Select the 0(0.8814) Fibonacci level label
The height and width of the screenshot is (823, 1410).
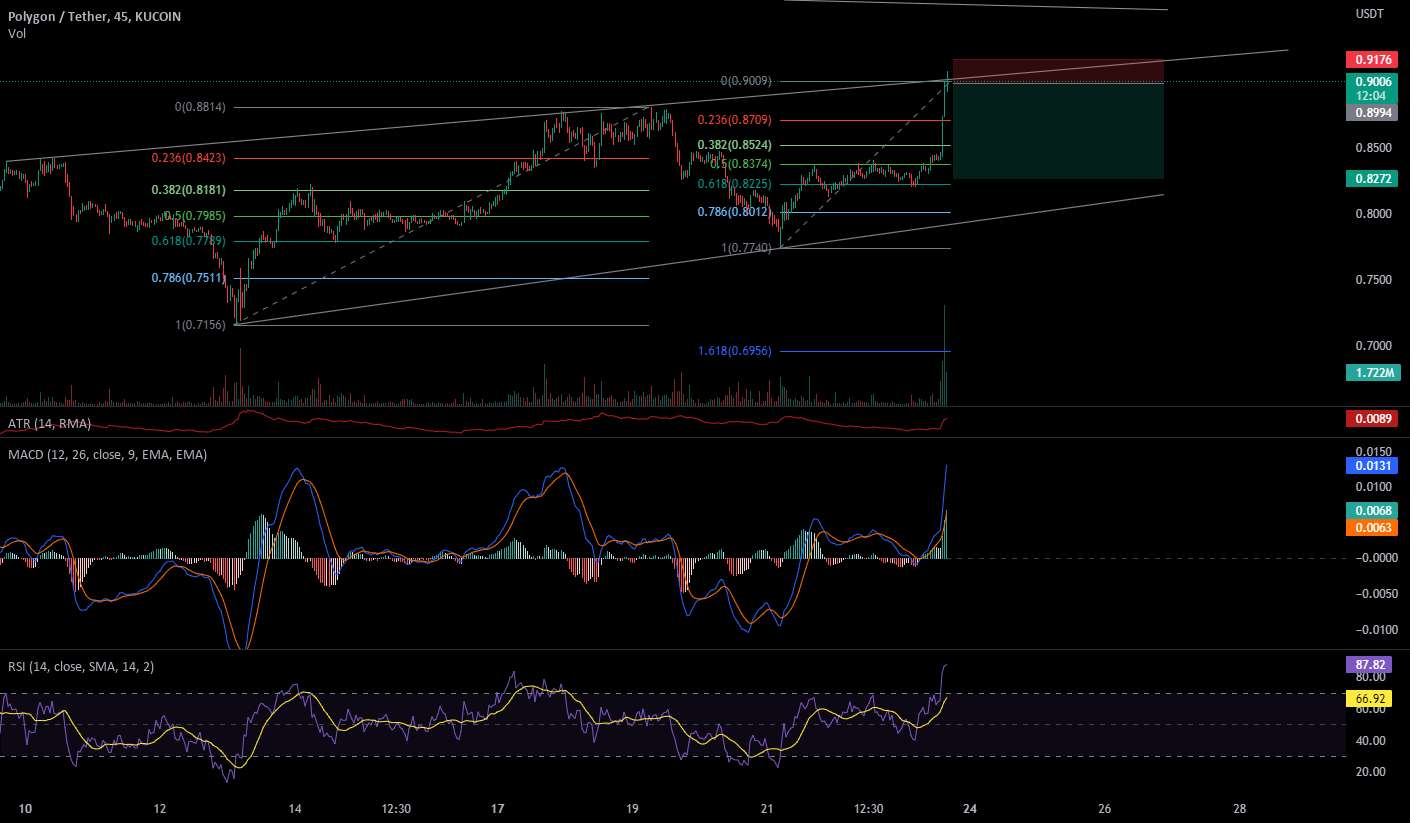coord(200,107)
